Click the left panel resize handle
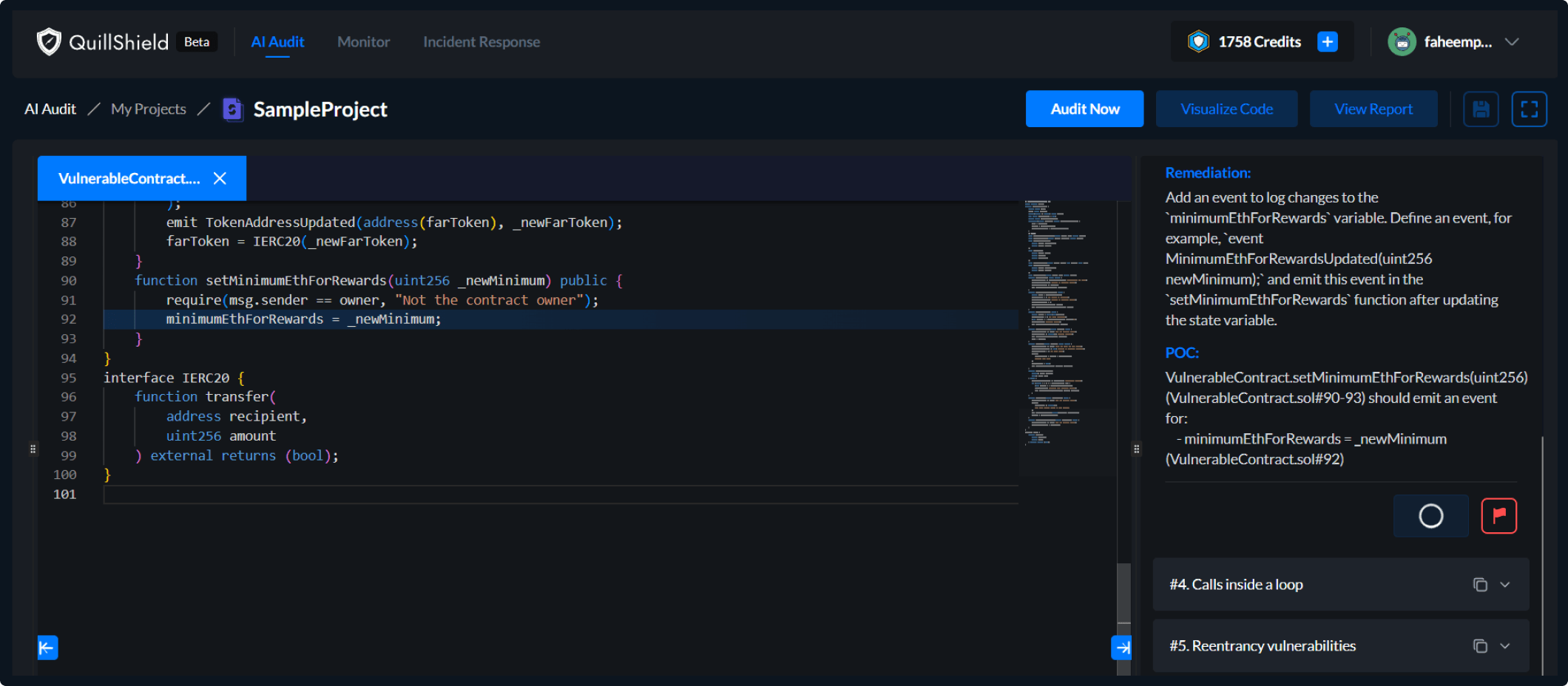The height and width of the screenshot is (686, 1568). click(33, 449)
